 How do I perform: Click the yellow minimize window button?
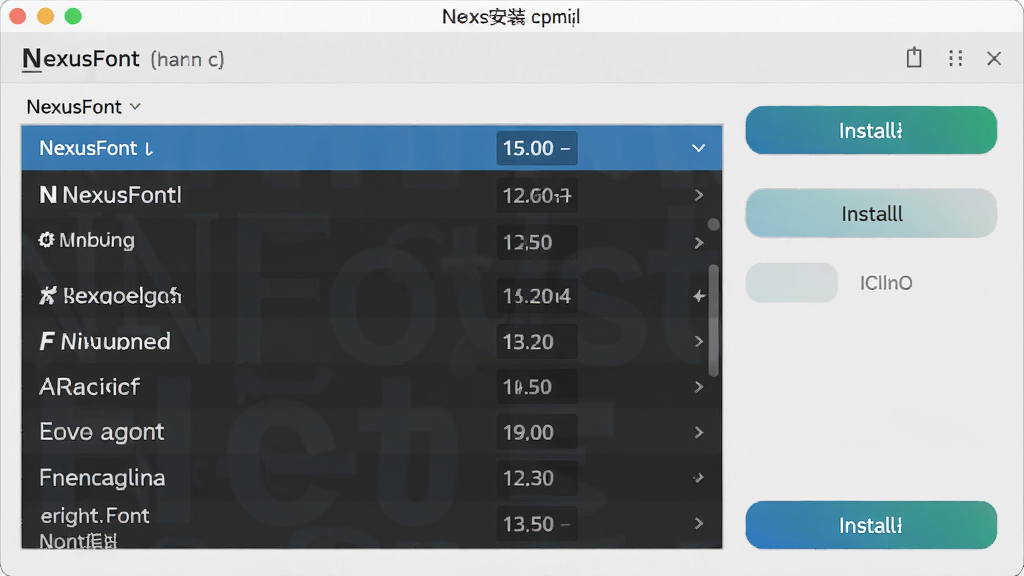[x=45, y=16]
